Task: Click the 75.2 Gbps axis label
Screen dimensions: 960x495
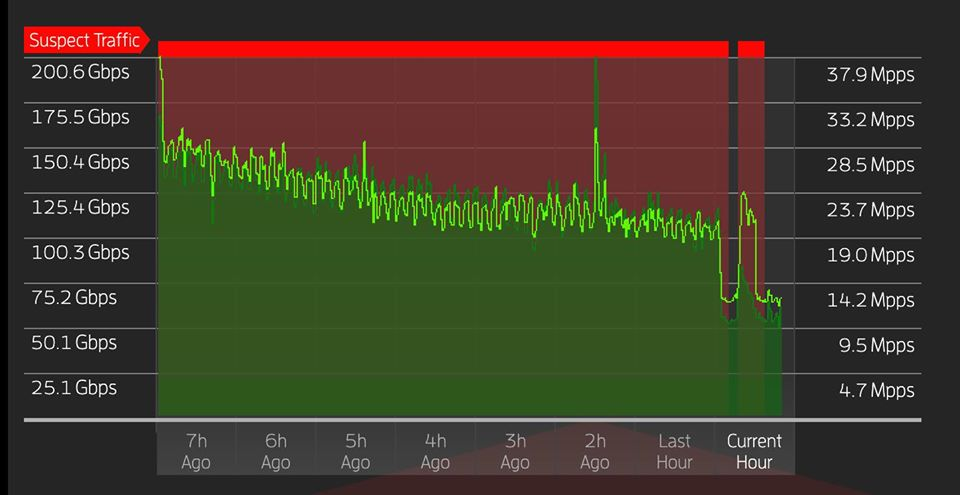Action: pyautogui.click(x=73, y=298)
